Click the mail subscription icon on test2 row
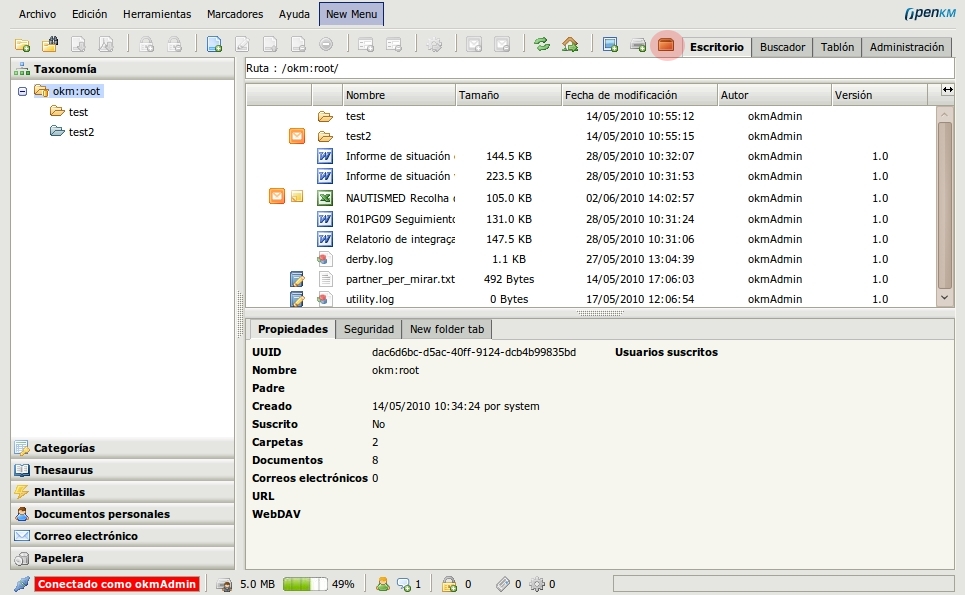Screen dimensions: 965x595 coord(297,135)
